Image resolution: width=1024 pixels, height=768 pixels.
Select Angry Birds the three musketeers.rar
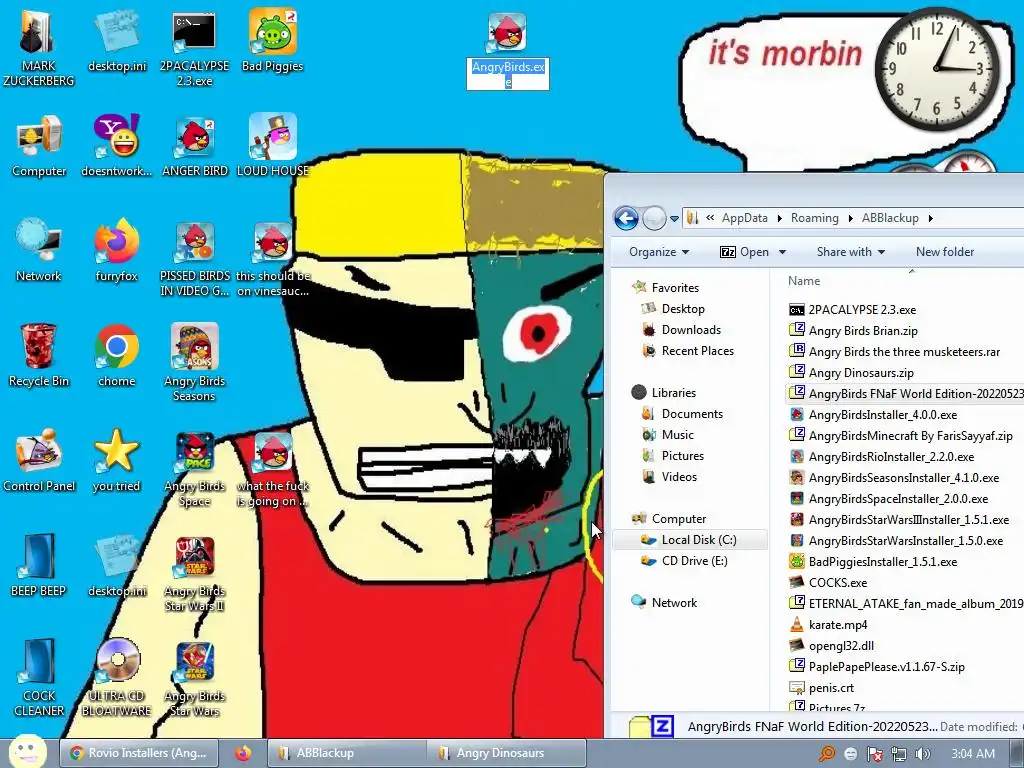(x=894, y=351)
